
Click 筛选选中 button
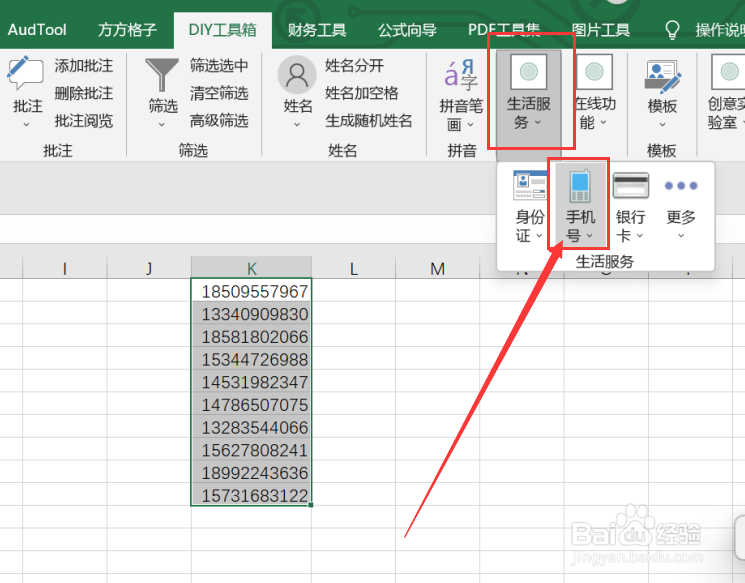[219, 66]
